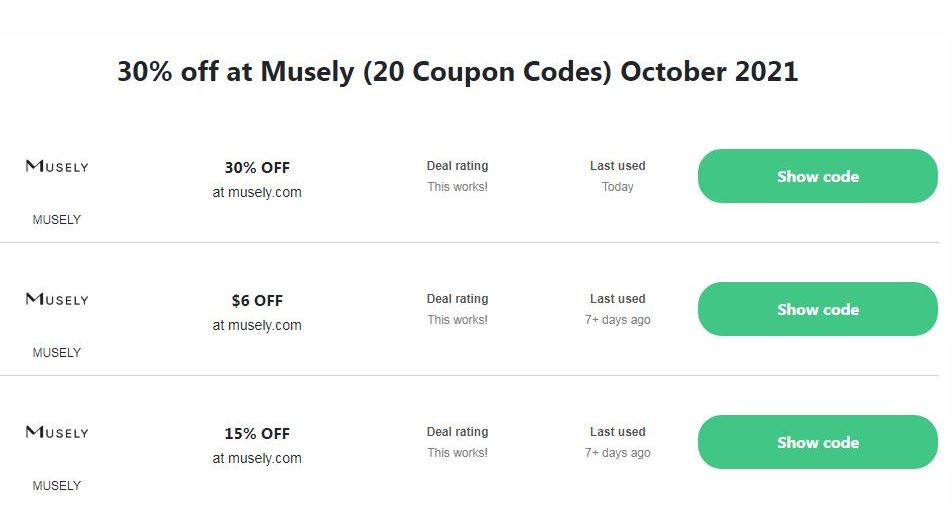Click "at musely.com" under 30% OFF
Screen dimensions: 952x507
coord(257,192)
